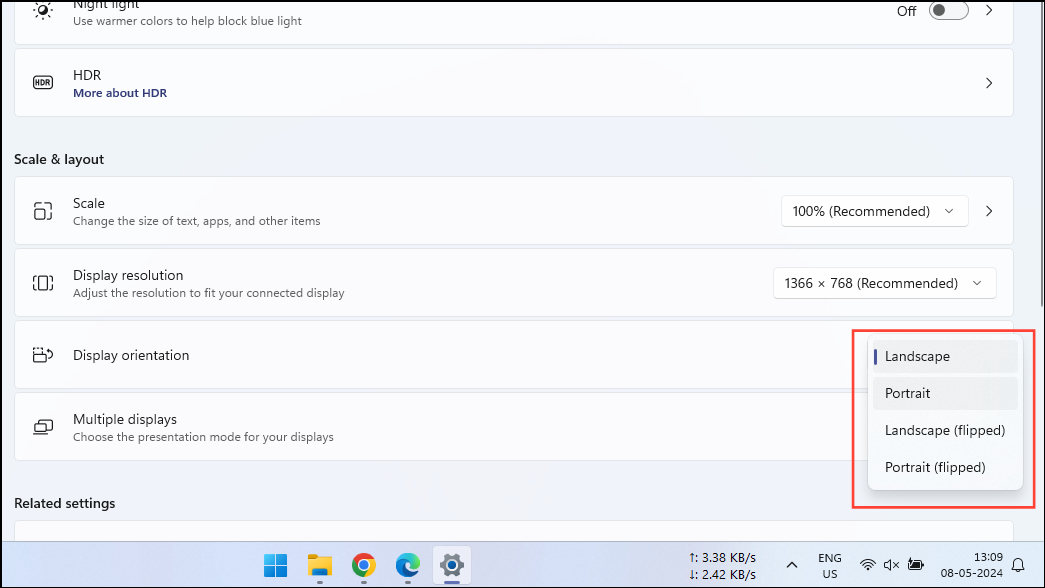Open the More about HDR link
Screen dimensions: 1045x588
120,92
